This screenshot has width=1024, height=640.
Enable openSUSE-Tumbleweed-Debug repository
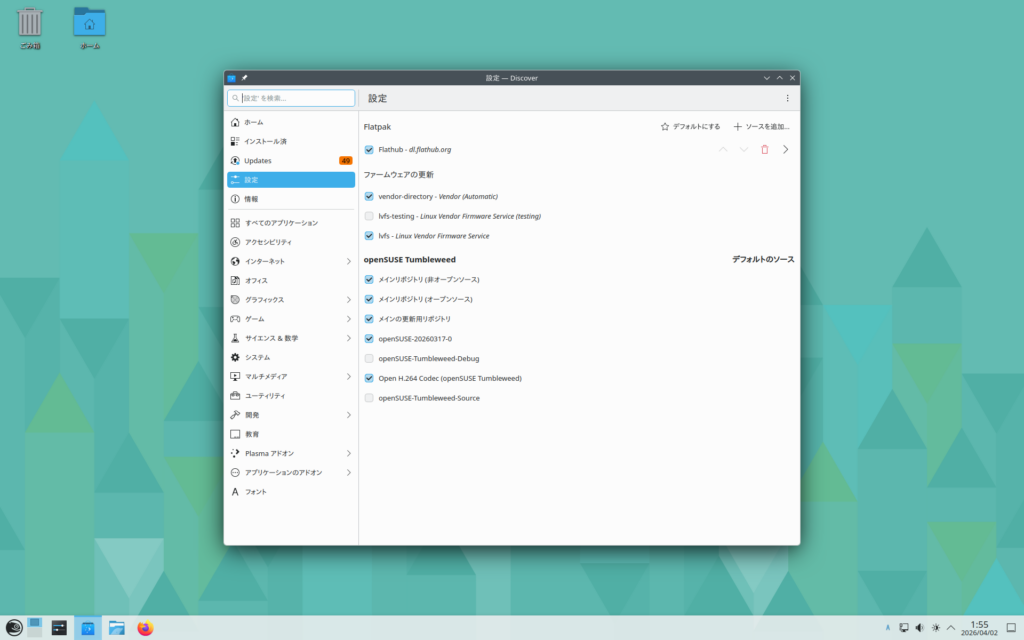point(369,358)
